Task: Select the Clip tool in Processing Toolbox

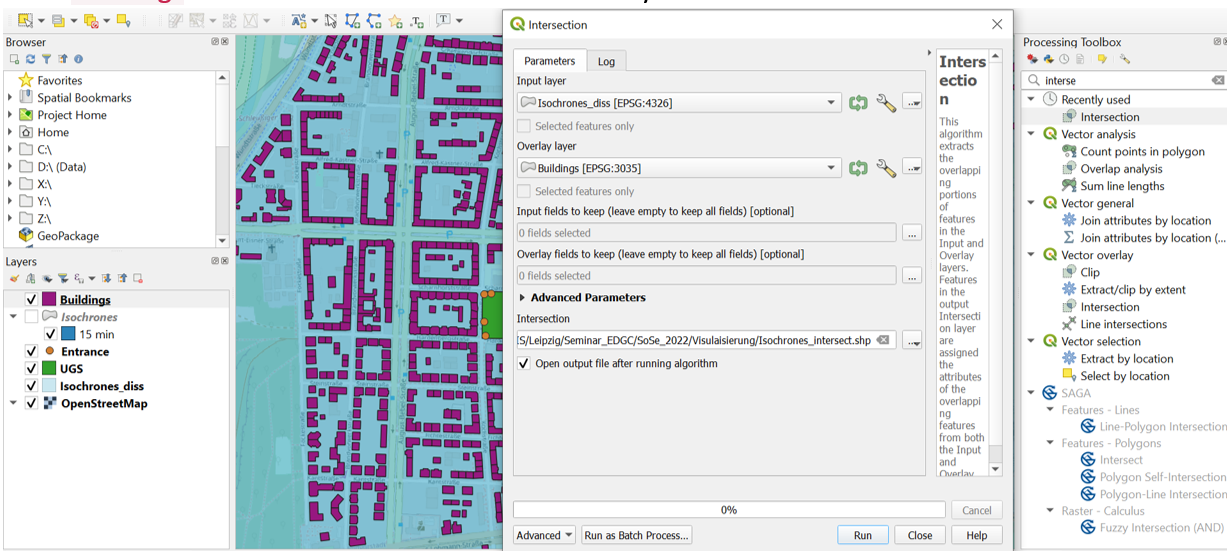Action: [x=1089, y=272]
